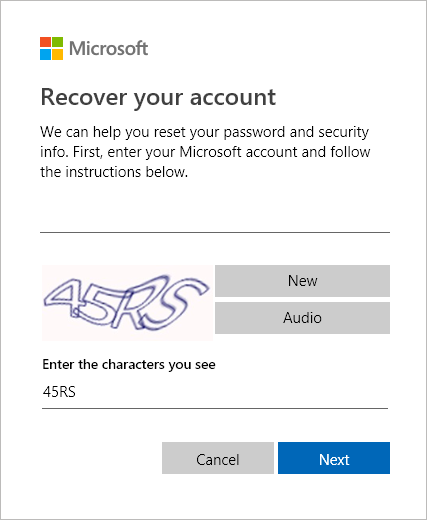Click the word instructions in the description
Viewport: 427px width, 520px height.
pyautogui.click(x=103, y=172)
